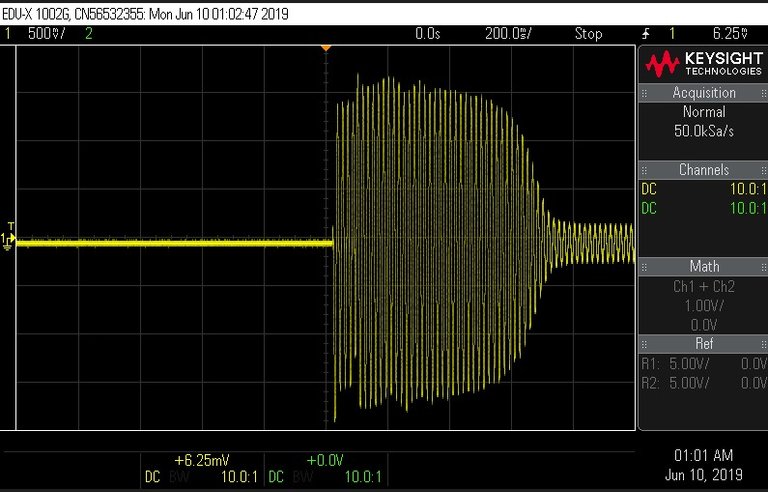The width and height of the screenshot is (768, 492).
Task: Click the 0.0s time delay value
Action: point(428,34)
